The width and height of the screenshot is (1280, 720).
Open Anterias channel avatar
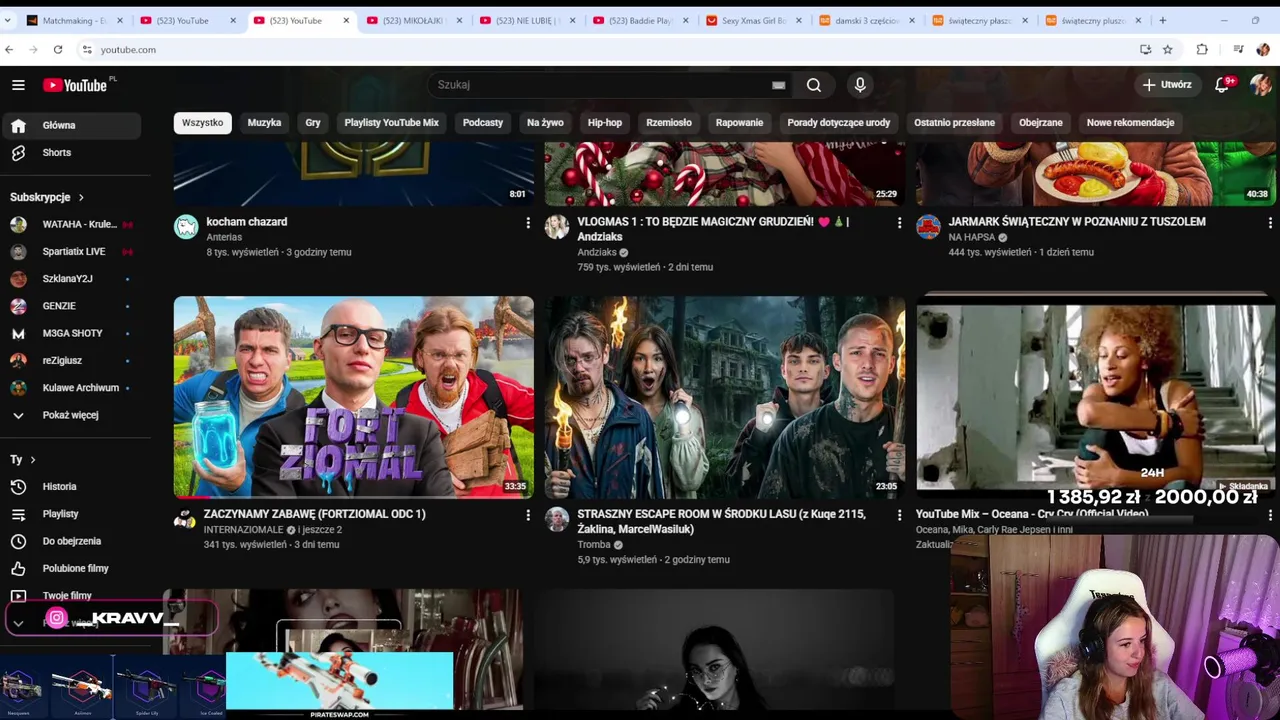click(x=186, y=227)
